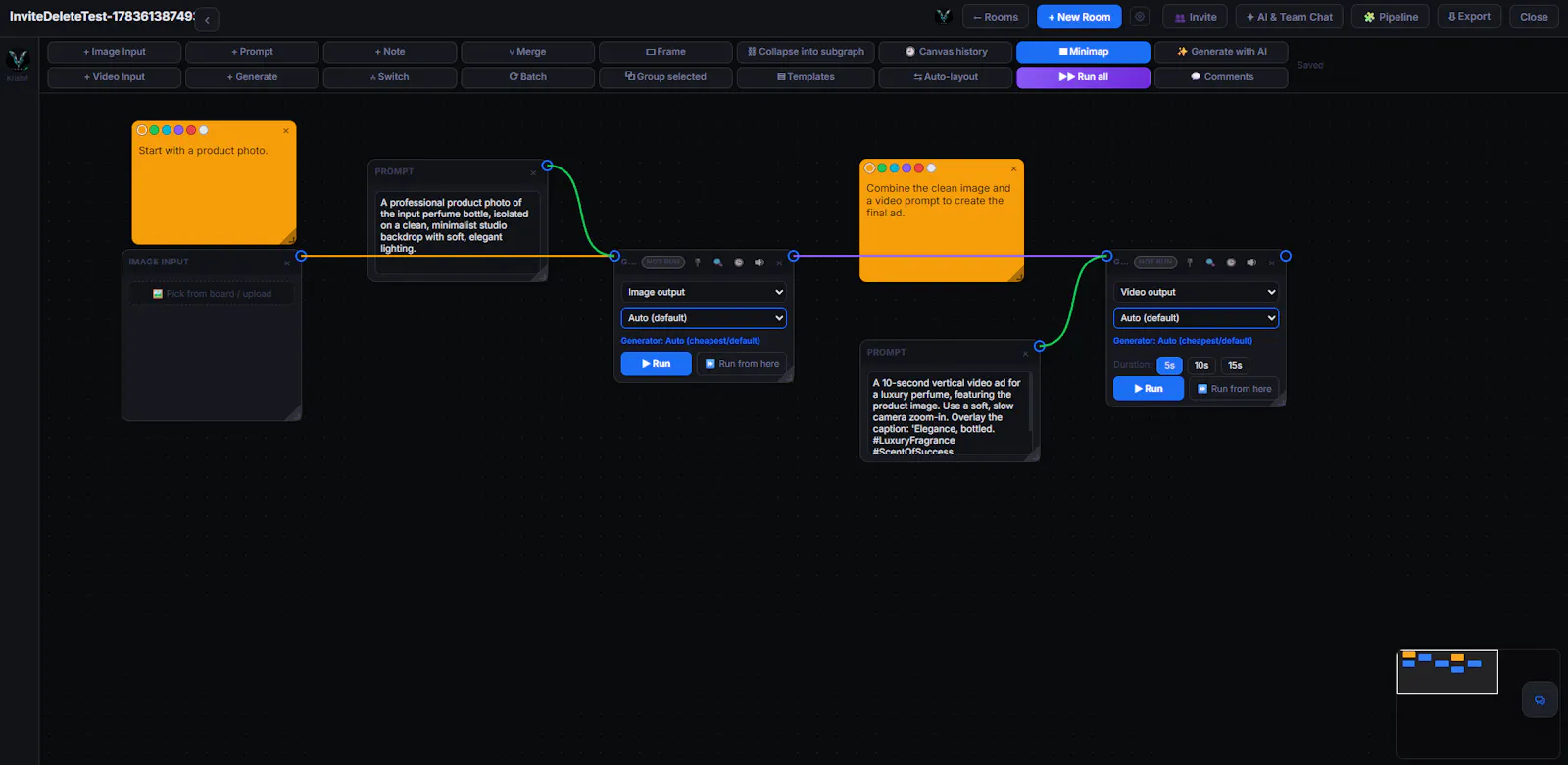Click the magnifier icon on the Video output node
This screenshot has width=1568, height=765.
[x=1210, y=263]
